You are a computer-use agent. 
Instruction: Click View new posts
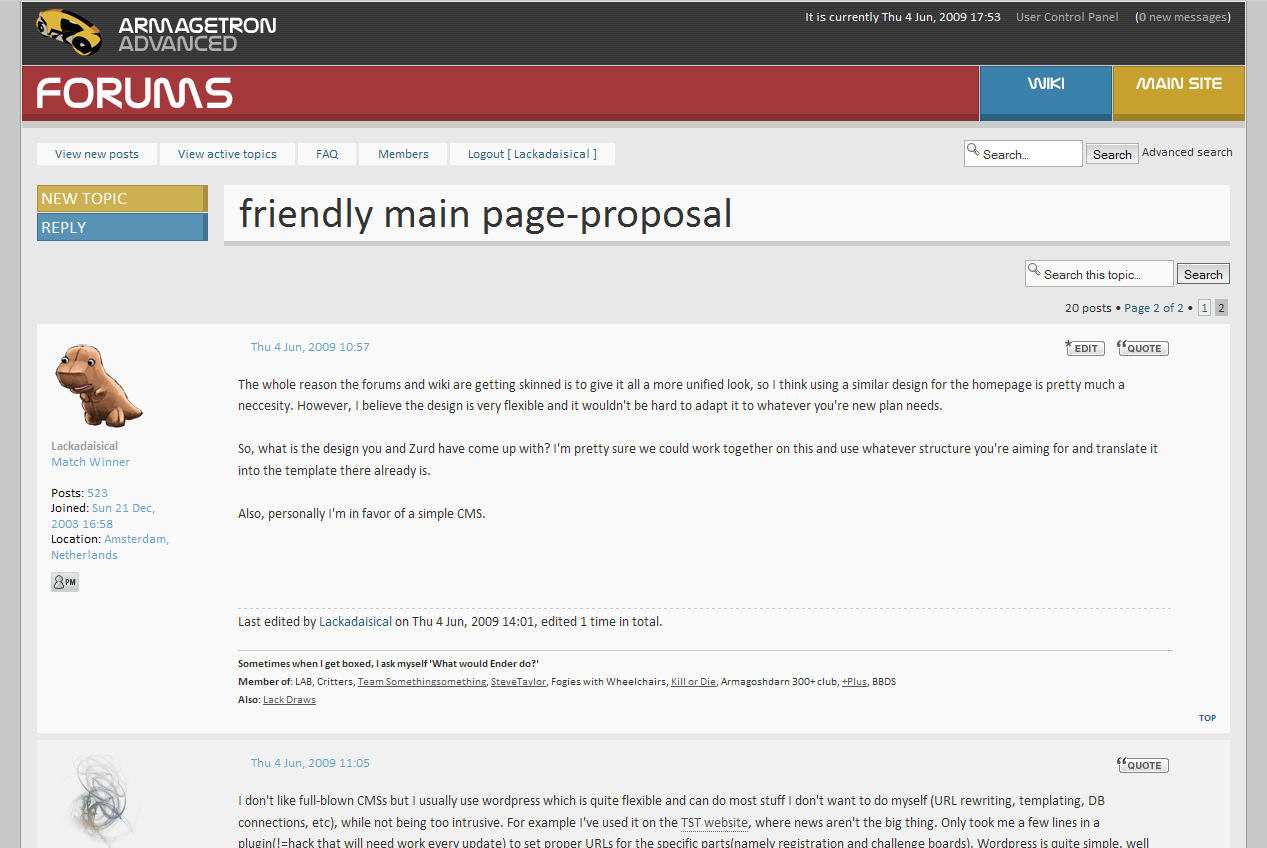[x=97, y=154]
